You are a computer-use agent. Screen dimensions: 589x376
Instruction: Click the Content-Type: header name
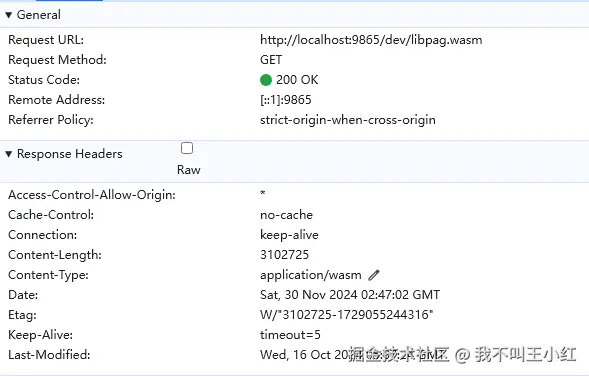[x=48, y=275]
